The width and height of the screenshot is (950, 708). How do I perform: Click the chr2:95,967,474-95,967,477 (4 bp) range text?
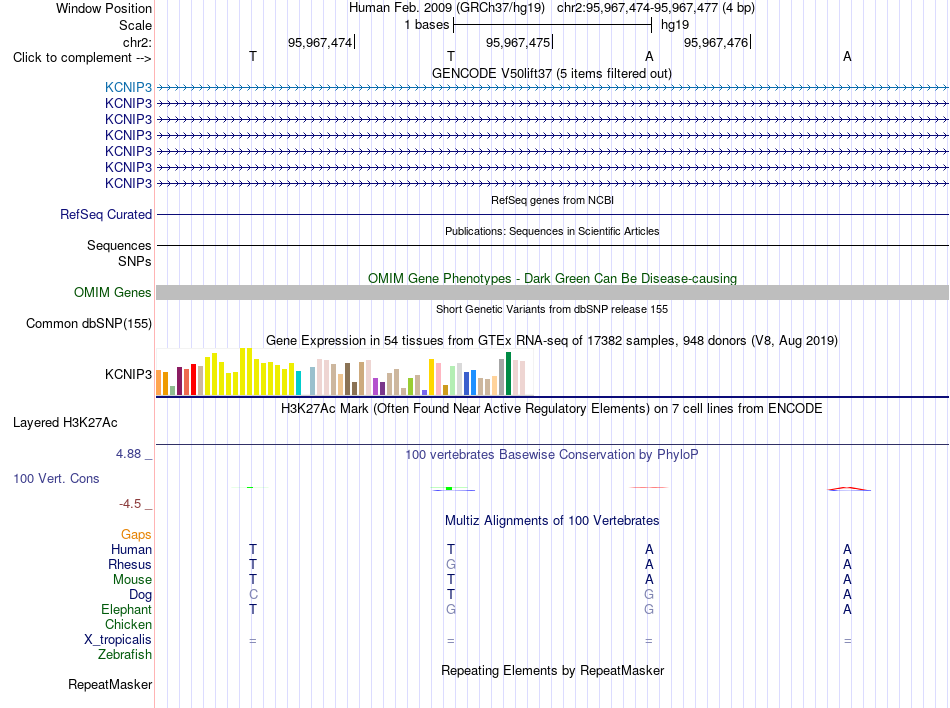click(x=656, y=8)
